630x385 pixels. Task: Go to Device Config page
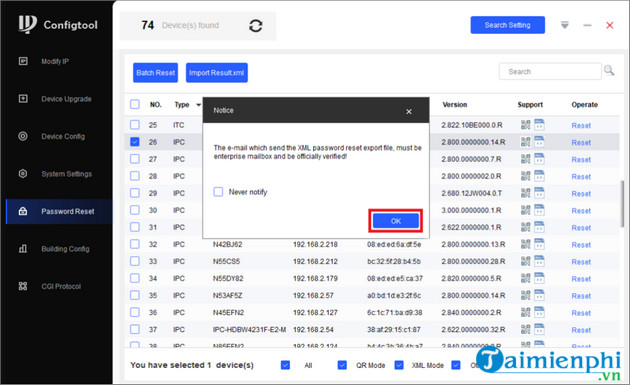[63, 136]
